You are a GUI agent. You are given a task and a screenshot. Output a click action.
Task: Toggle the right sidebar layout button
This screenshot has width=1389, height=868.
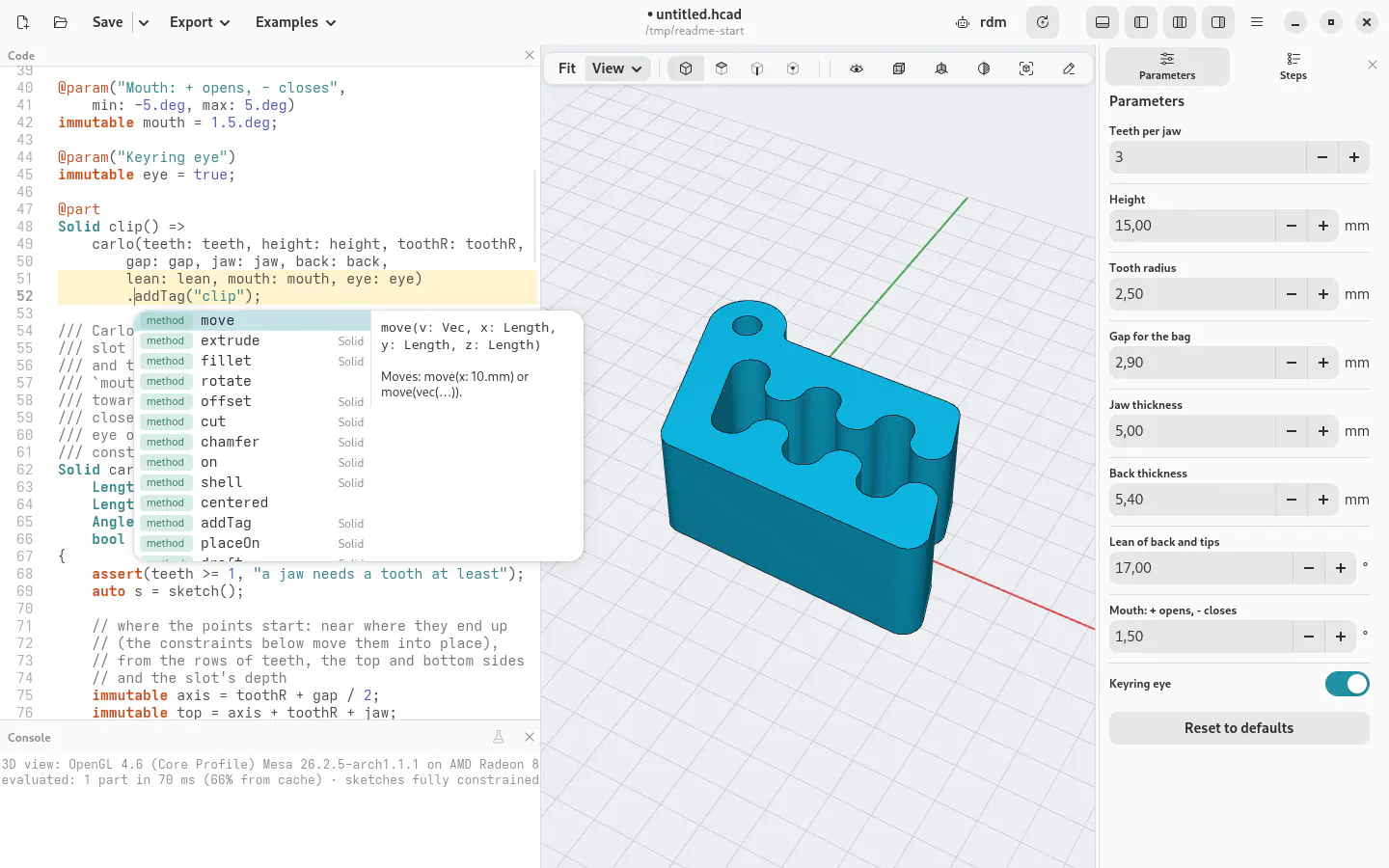(x=1218, y=22)
